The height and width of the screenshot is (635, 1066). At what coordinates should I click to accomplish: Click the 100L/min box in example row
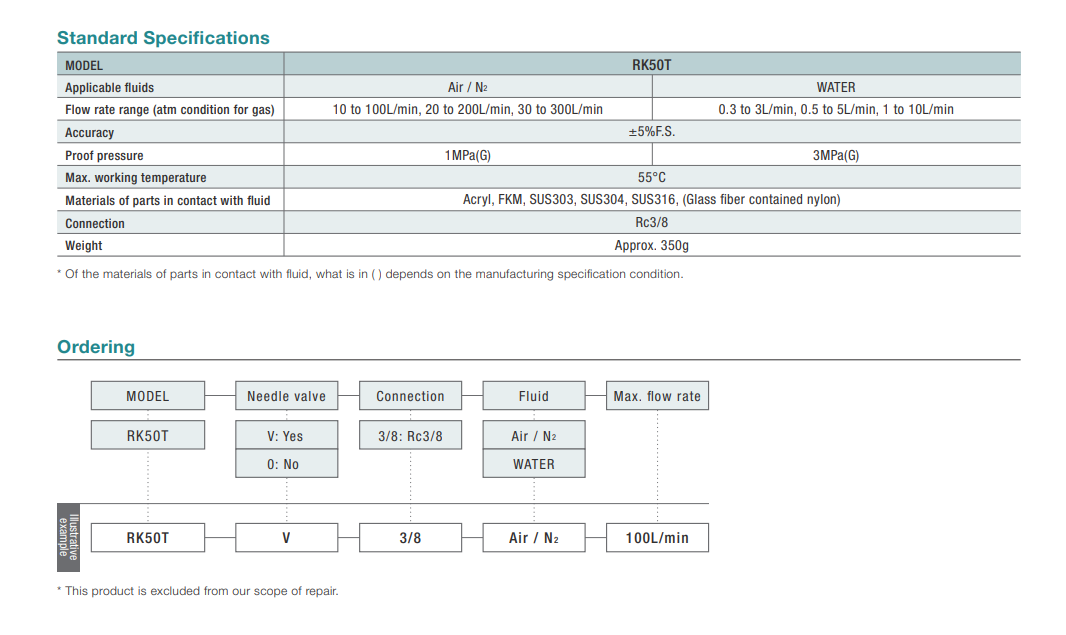[x=657, y=537]
